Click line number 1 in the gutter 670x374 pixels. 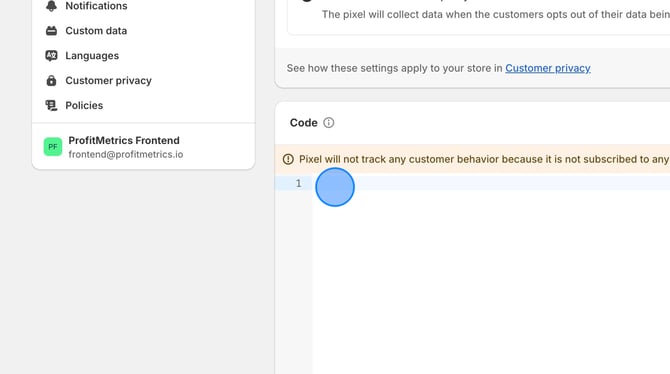[298, 183]
